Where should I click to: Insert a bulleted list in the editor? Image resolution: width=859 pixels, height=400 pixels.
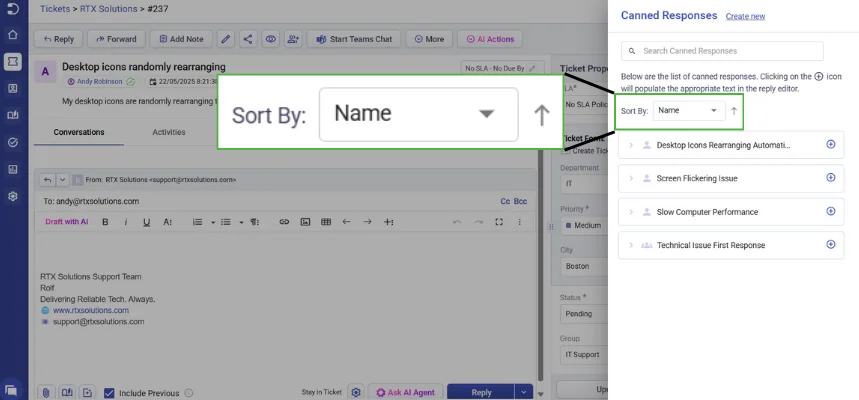coord(225,222)
